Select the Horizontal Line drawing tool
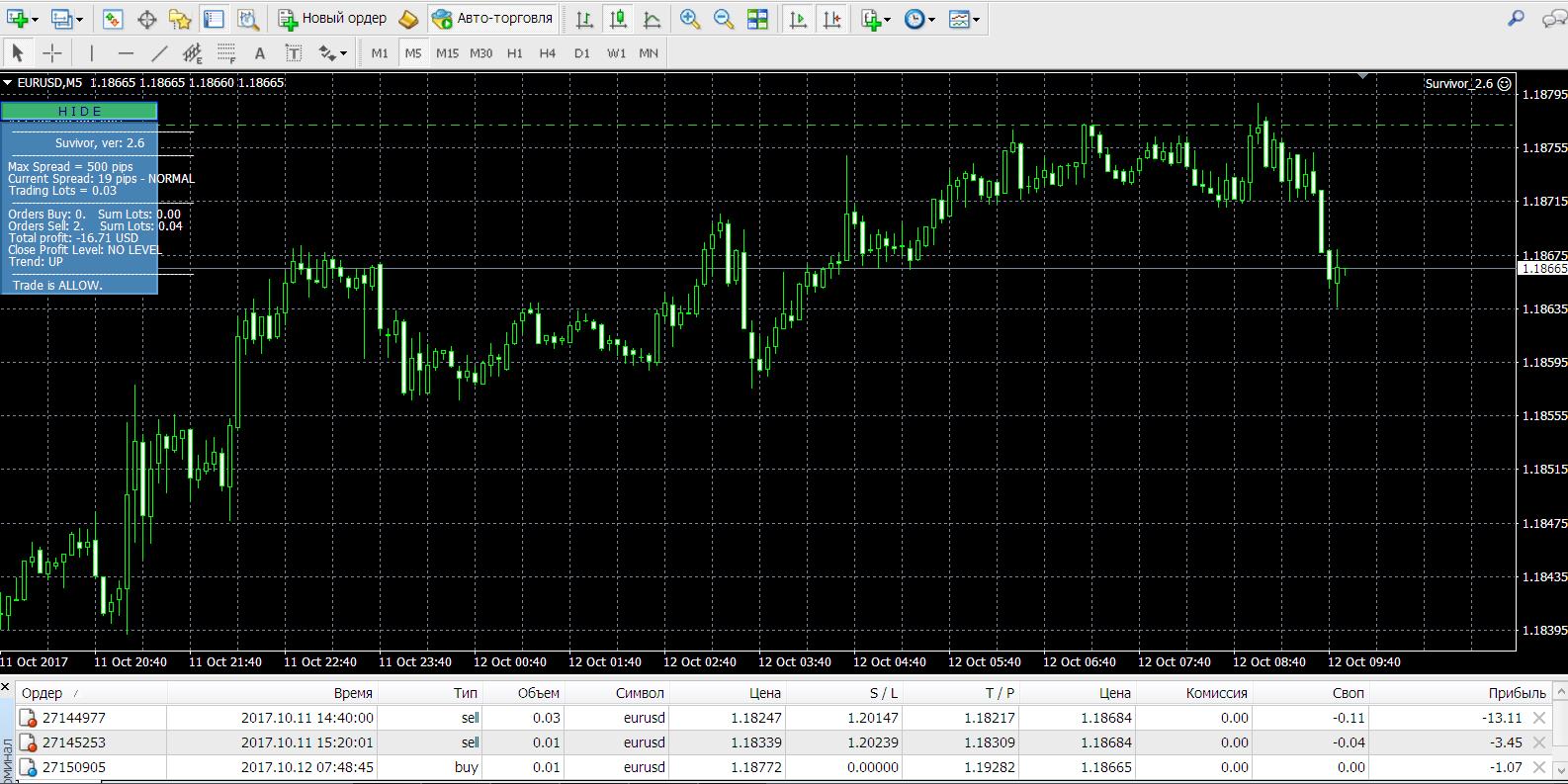The image size is (1568, 784). [x=126, y=52]
